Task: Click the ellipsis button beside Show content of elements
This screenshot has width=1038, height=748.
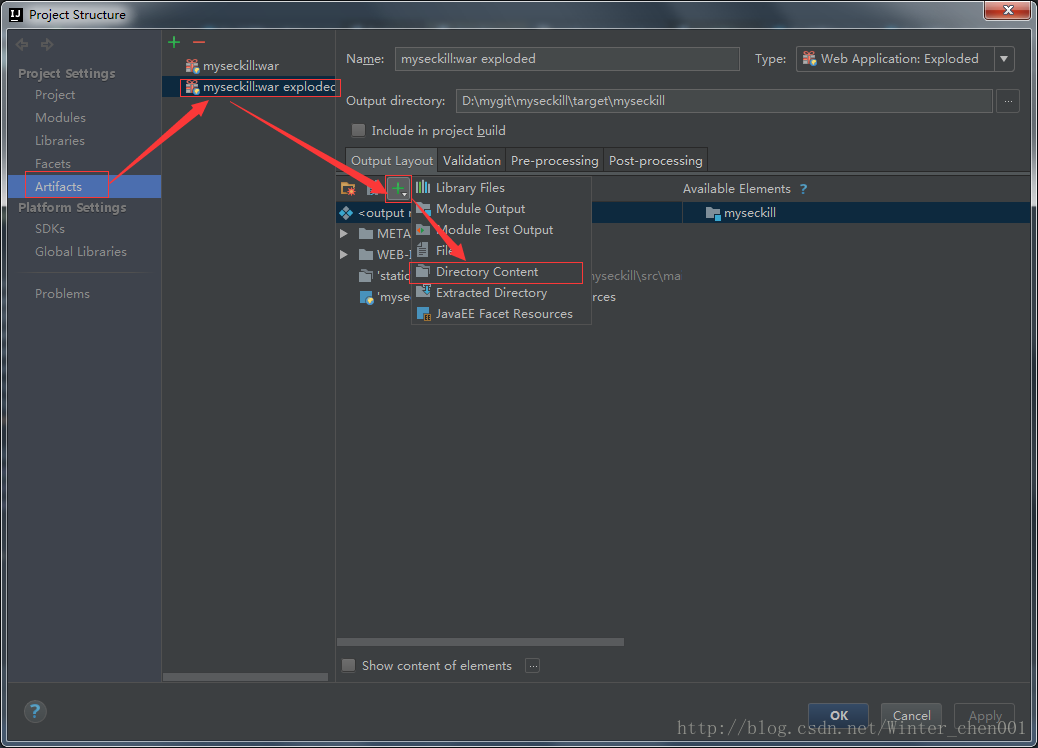Action: 533,665
